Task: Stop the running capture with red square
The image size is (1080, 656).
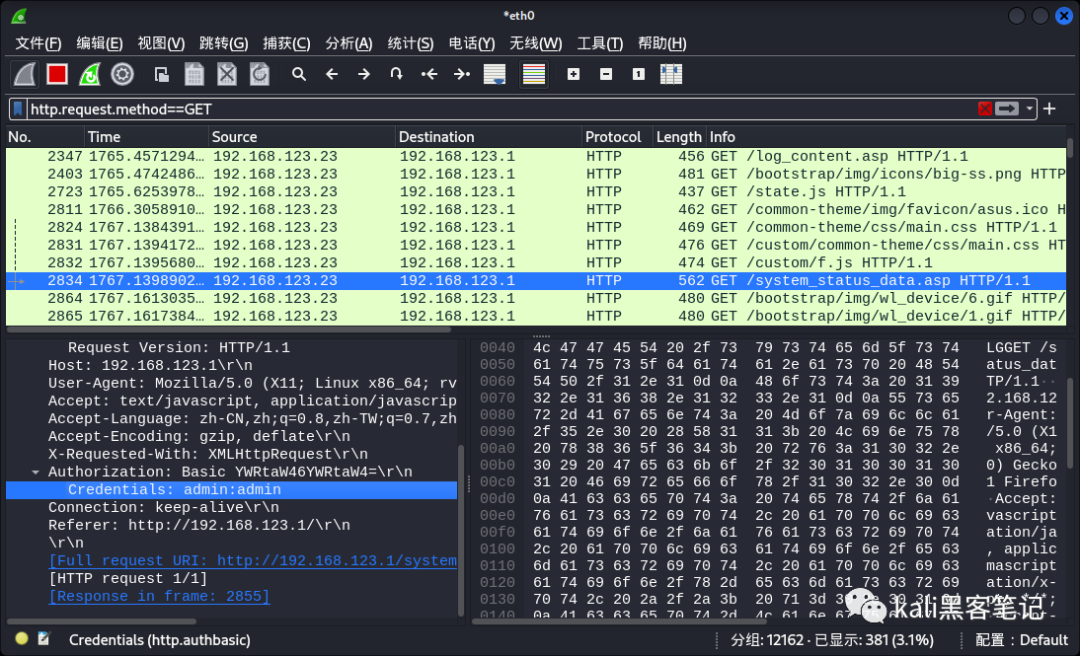Action: pos(57,74)
